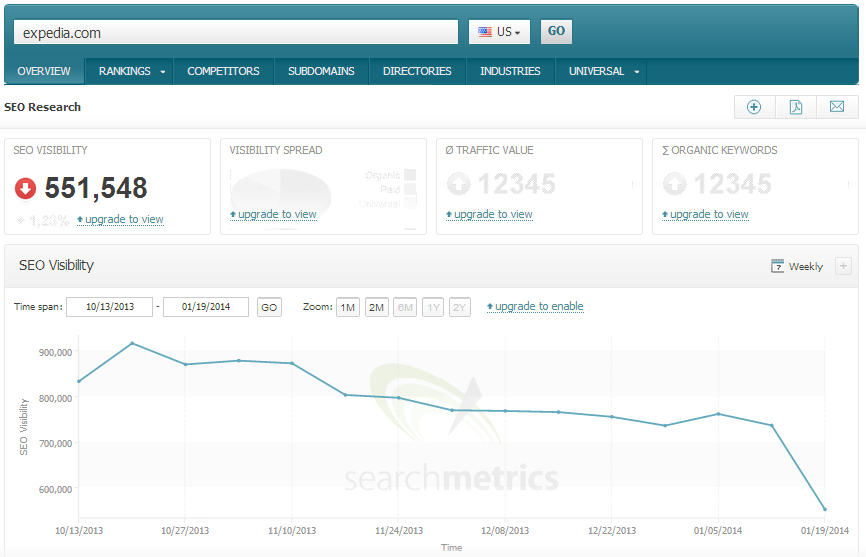Click the start date field 10/13/2013
Screen dimensions: 866x557
(x=109, y=307)
